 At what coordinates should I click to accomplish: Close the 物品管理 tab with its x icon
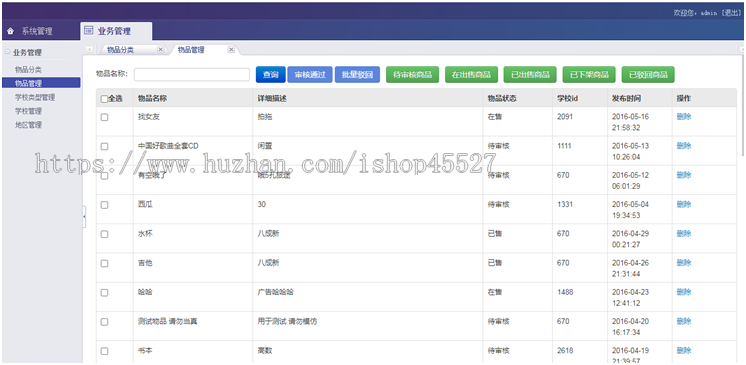231,49
